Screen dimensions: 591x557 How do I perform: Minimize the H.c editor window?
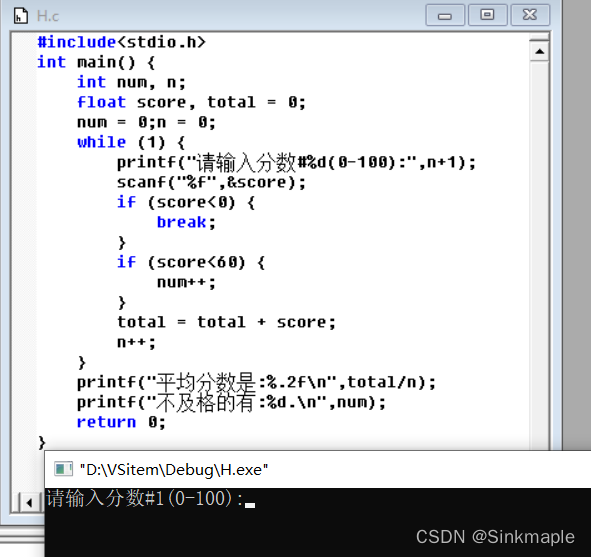445,15
